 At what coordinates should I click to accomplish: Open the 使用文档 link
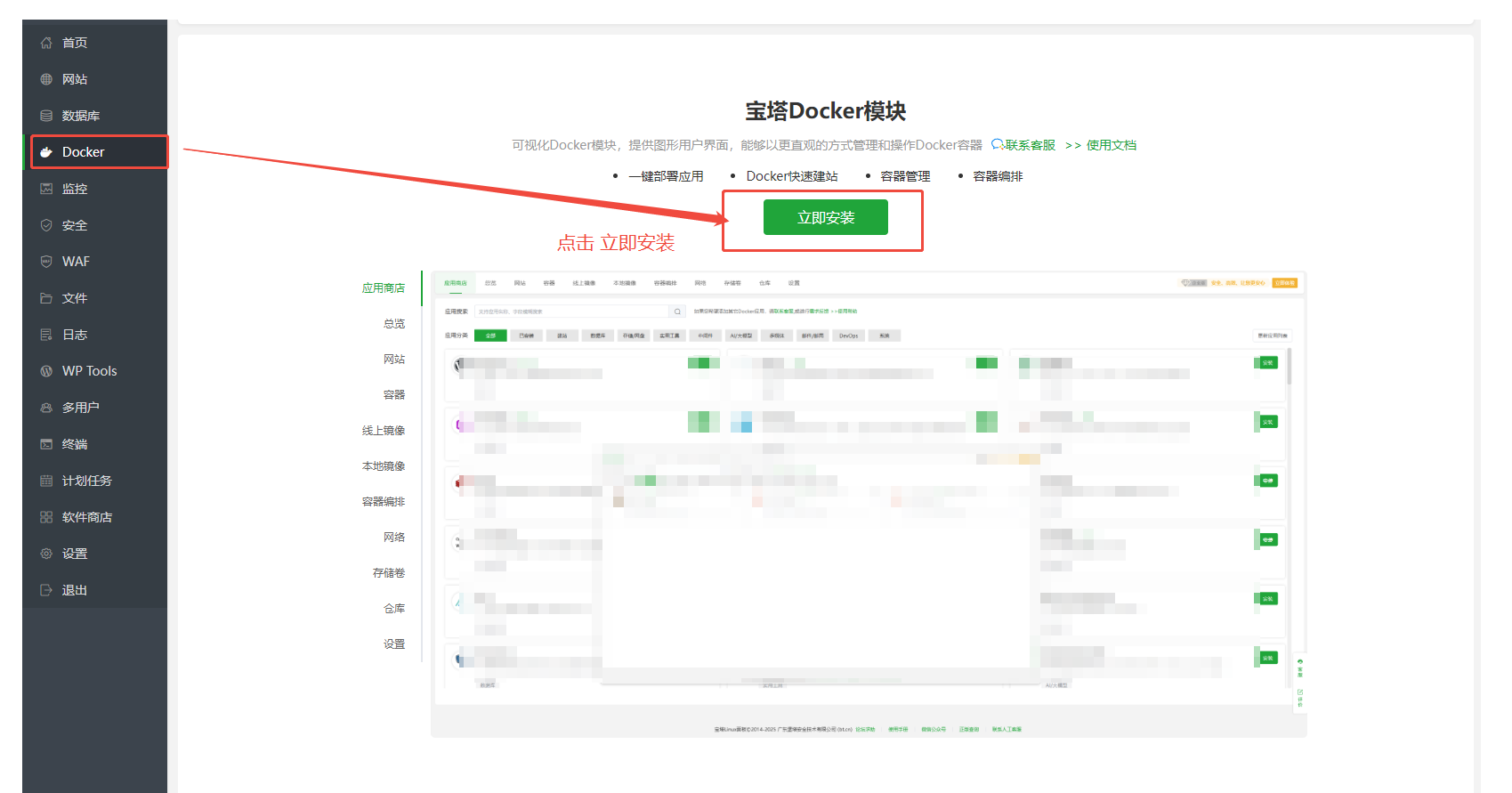1110,145
